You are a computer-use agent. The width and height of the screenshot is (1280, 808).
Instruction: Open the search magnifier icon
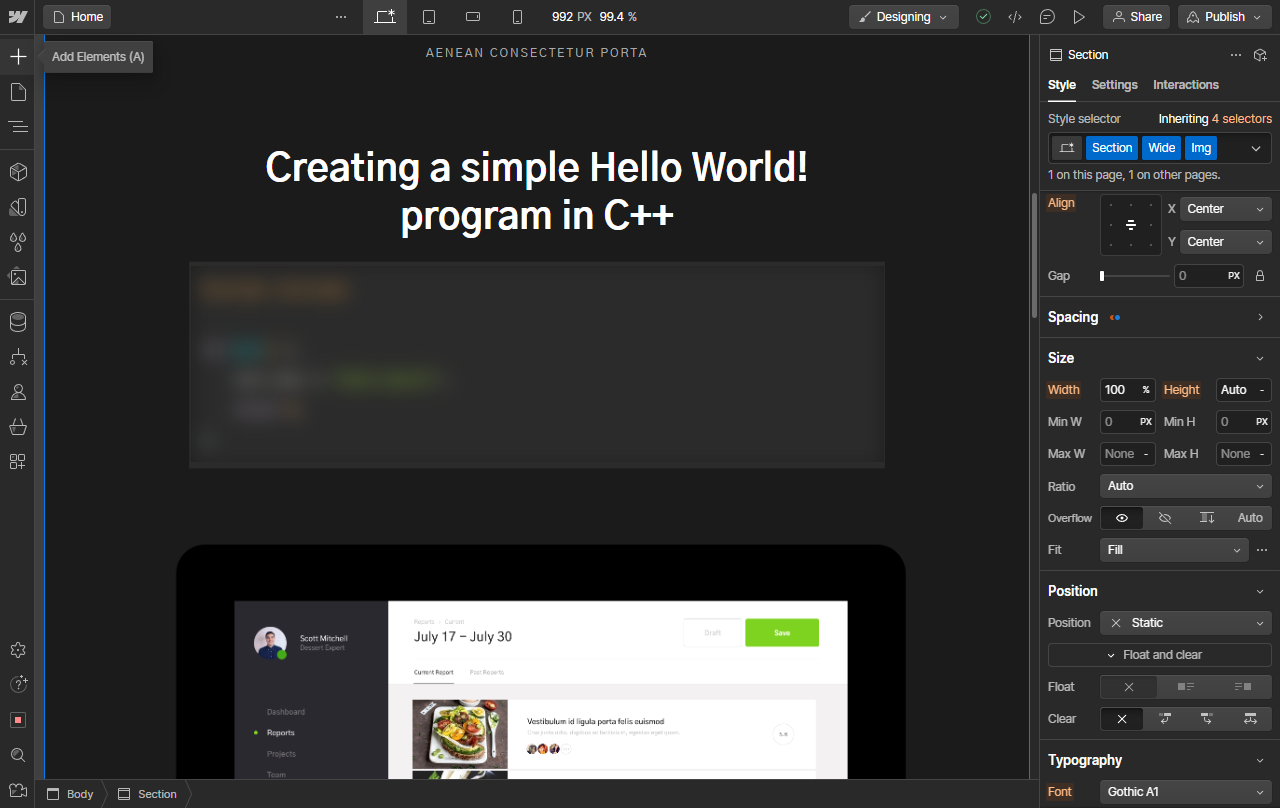pyautogui.click(x=18, y=755)
